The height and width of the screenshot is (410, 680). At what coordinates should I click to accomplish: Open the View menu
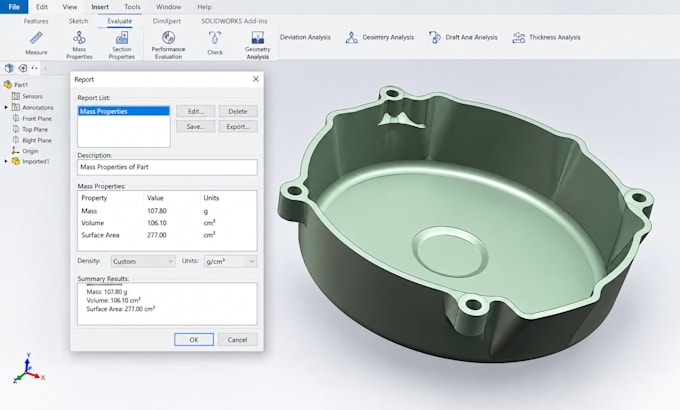[69, 7]
